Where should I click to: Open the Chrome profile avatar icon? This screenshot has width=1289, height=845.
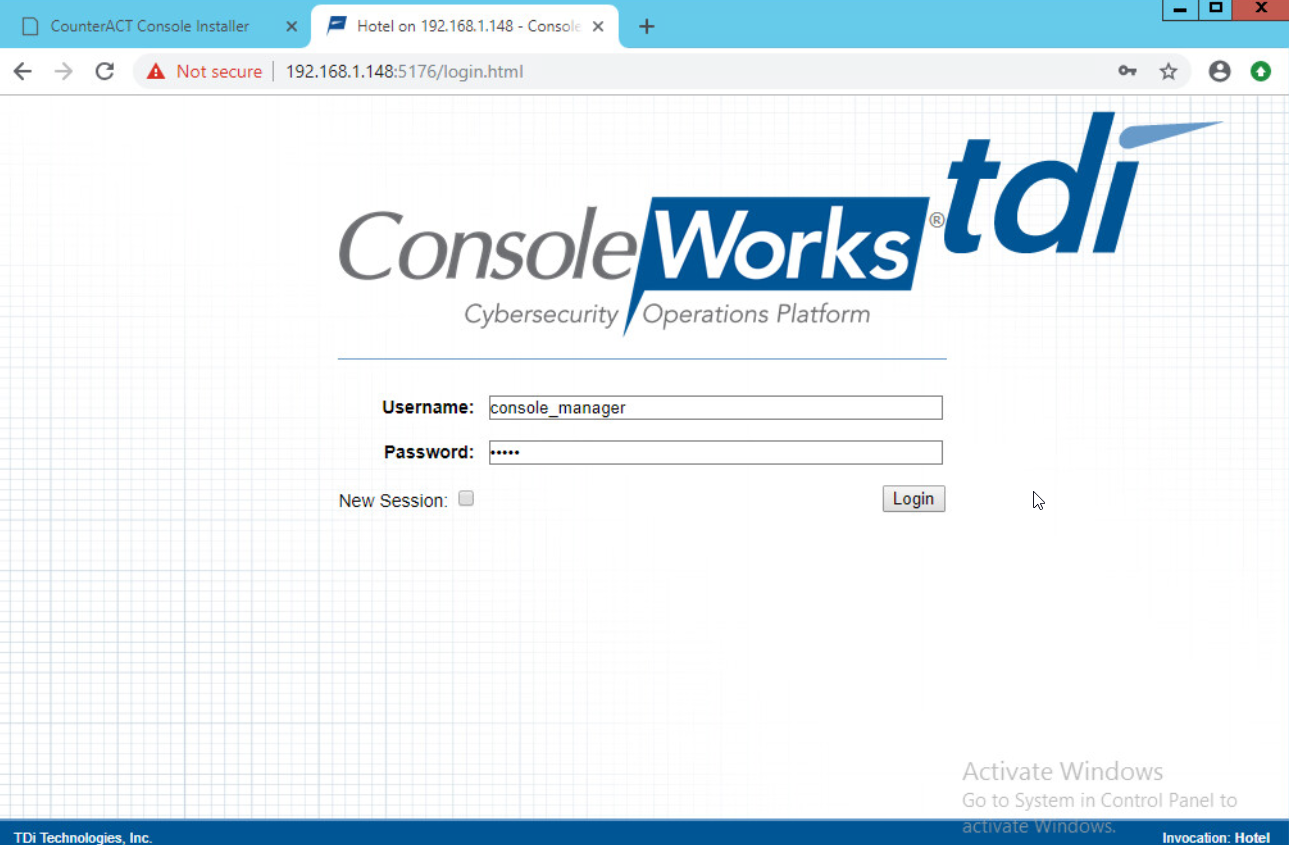(x=1219, y=71)
